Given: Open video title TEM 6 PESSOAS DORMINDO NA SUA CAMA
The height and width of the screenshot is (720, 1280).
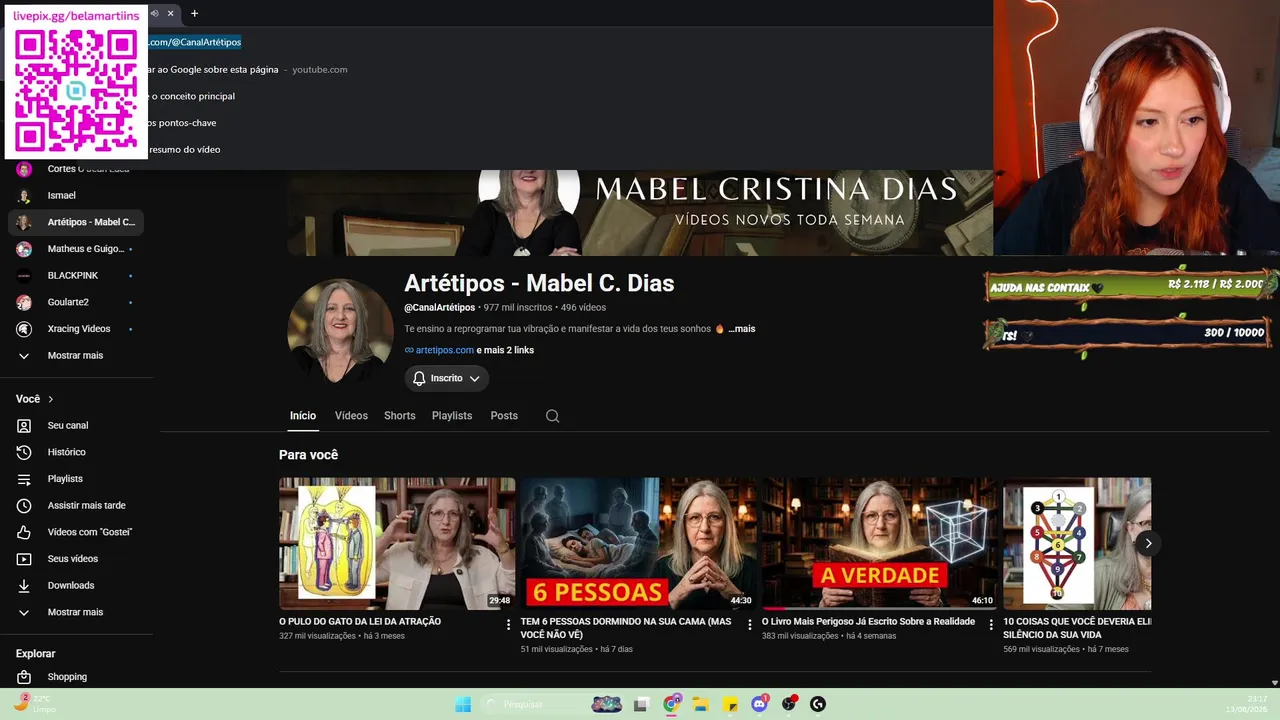Looking at the screenshot, I should 626,628.
